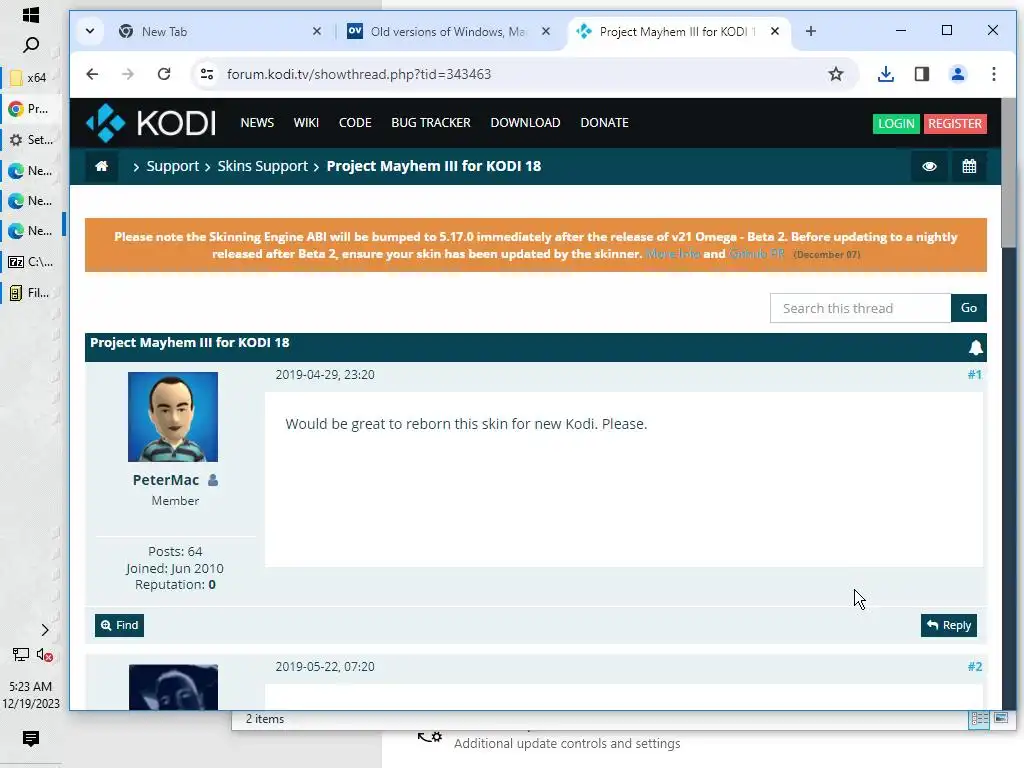Open the DONATE menu item
The width and height of the screenshot is (1024, 768).
click(x=605, y=123)
